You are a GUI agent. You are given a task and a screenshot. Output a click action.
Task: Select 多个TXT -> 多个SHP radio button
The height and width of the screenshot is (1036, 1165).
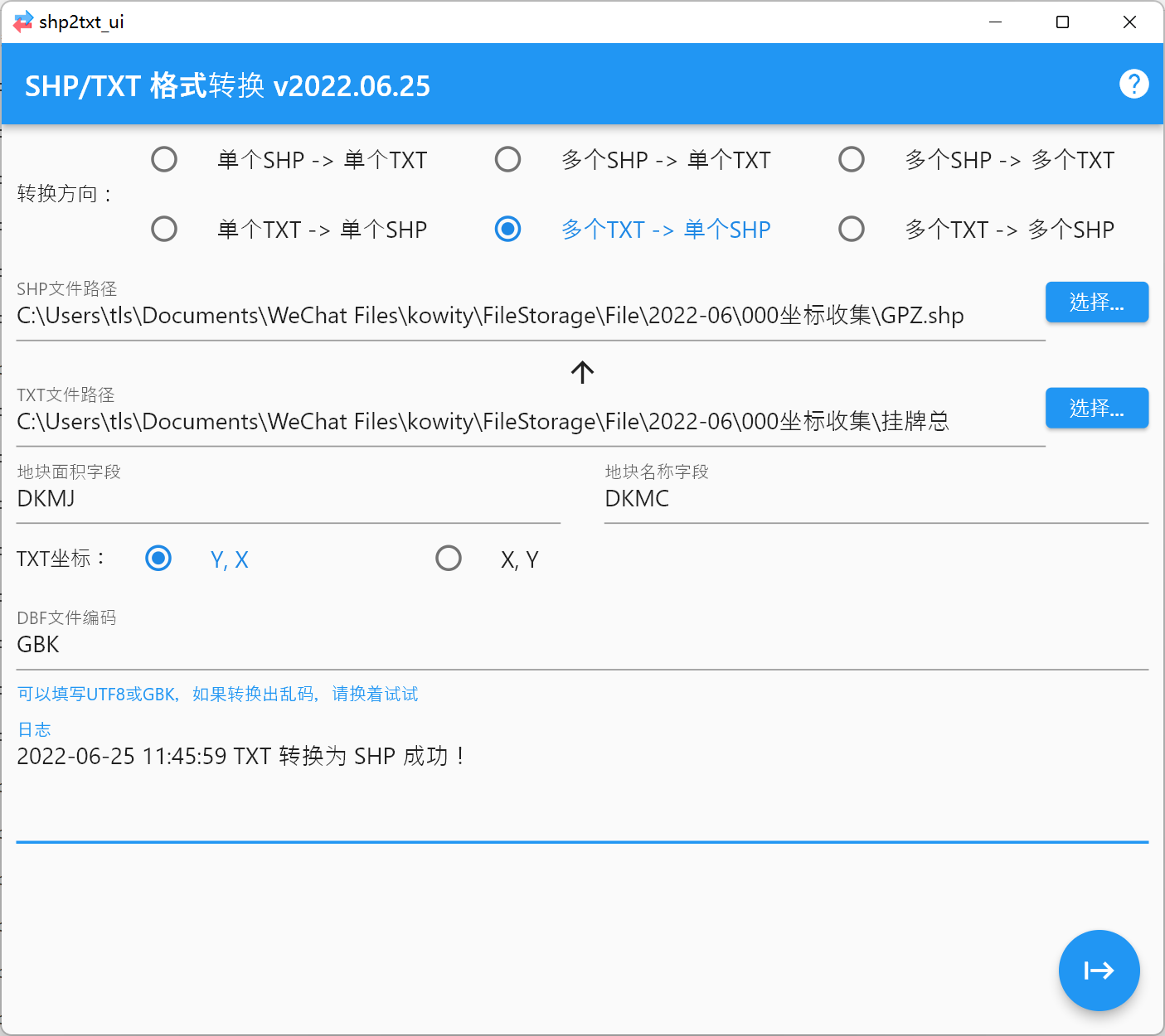point(852,229)
